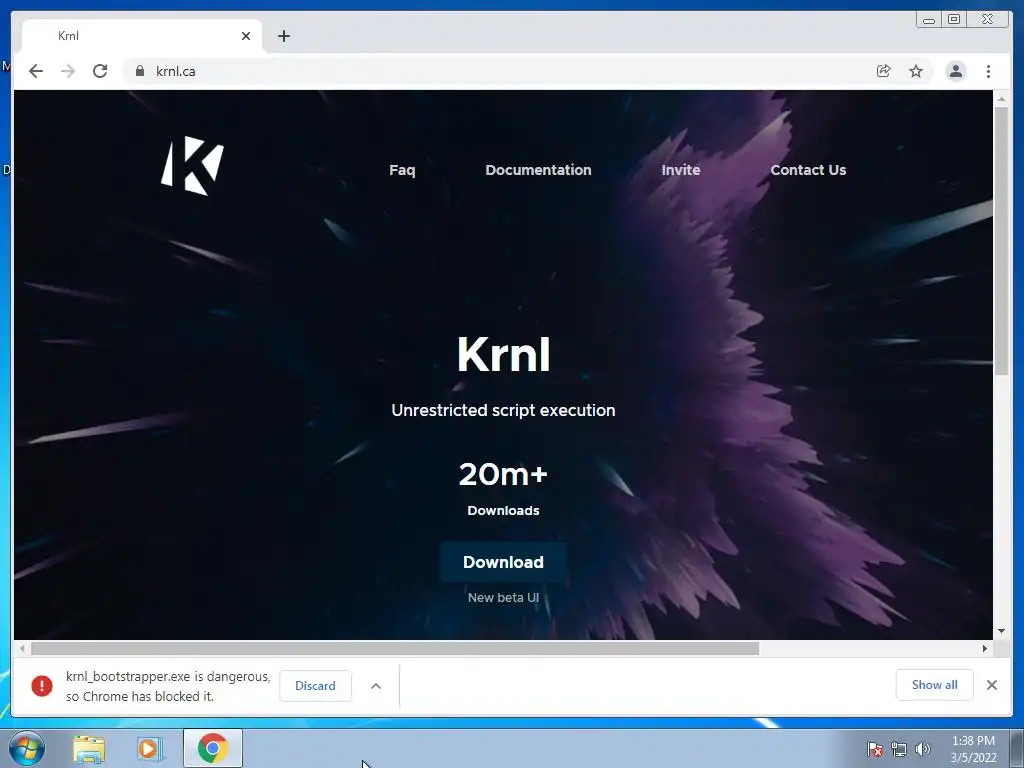Image resolution: width=1024 pixels, height=768 pixels.
Task: Open Windows Start menu
Action: pyautogui.click(x=27, y=748)
